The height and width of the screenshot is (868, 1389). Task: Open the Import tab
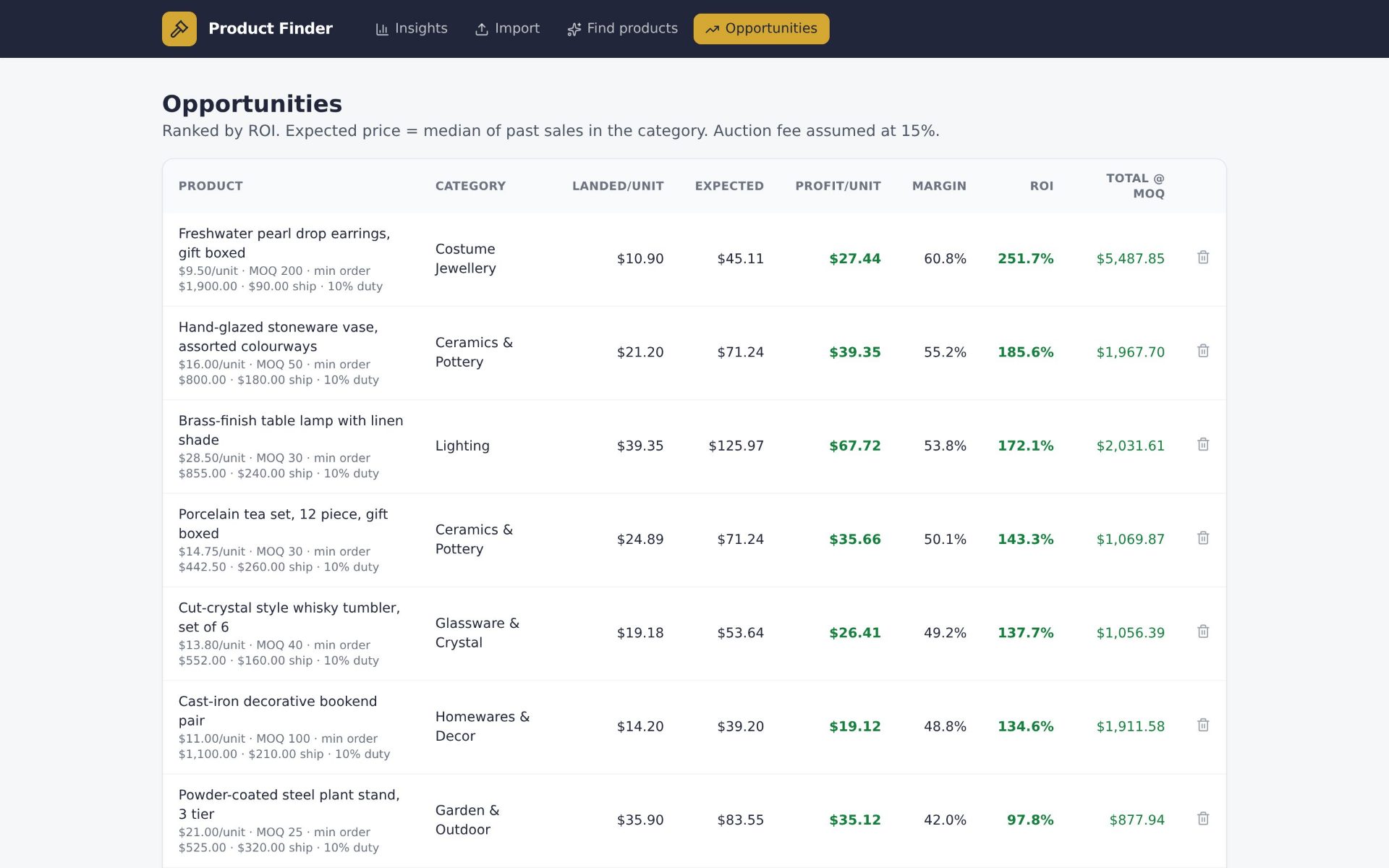pos(507,29)
